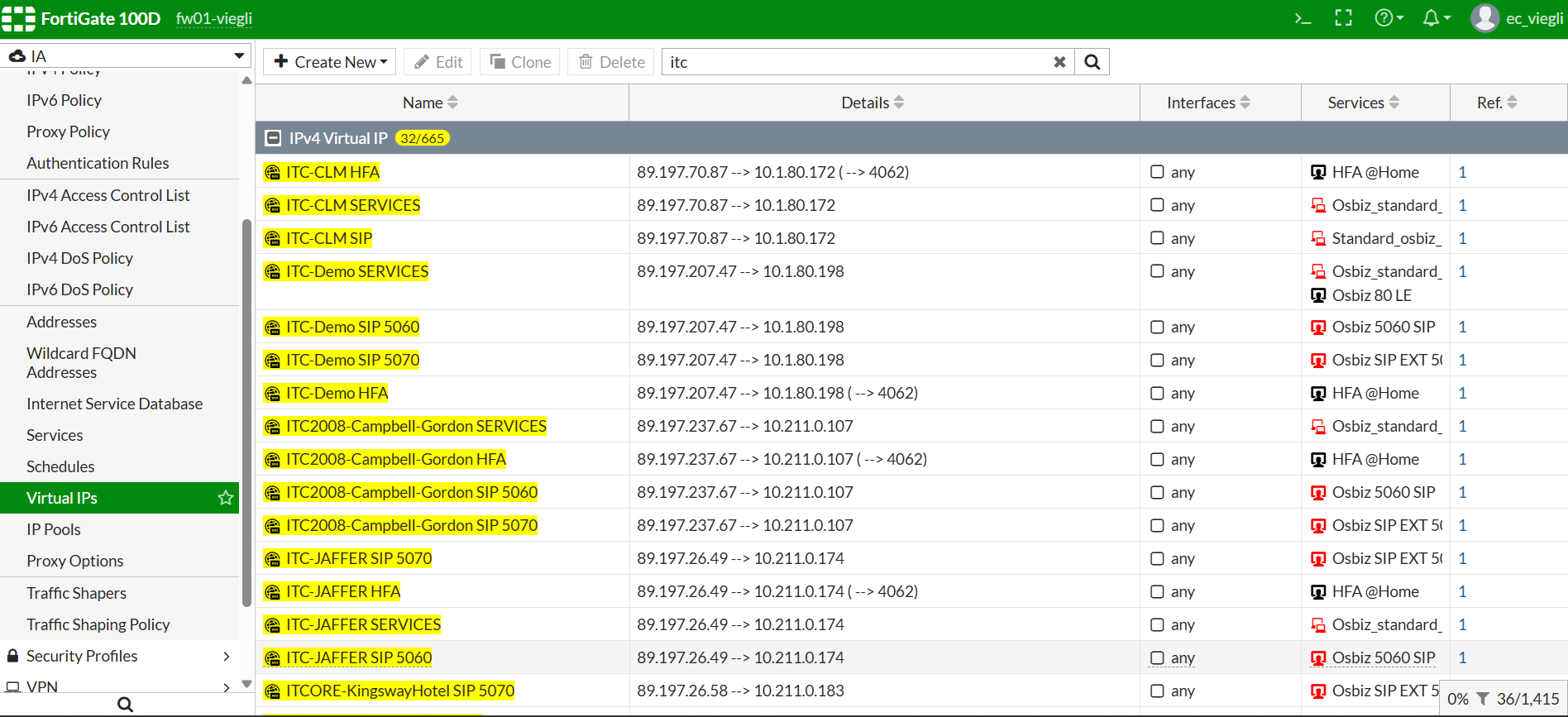This screenshot has width=1568, height=717.
Task: Open Wildcard FQDN Addresses item
Action: tap(81, 362)
